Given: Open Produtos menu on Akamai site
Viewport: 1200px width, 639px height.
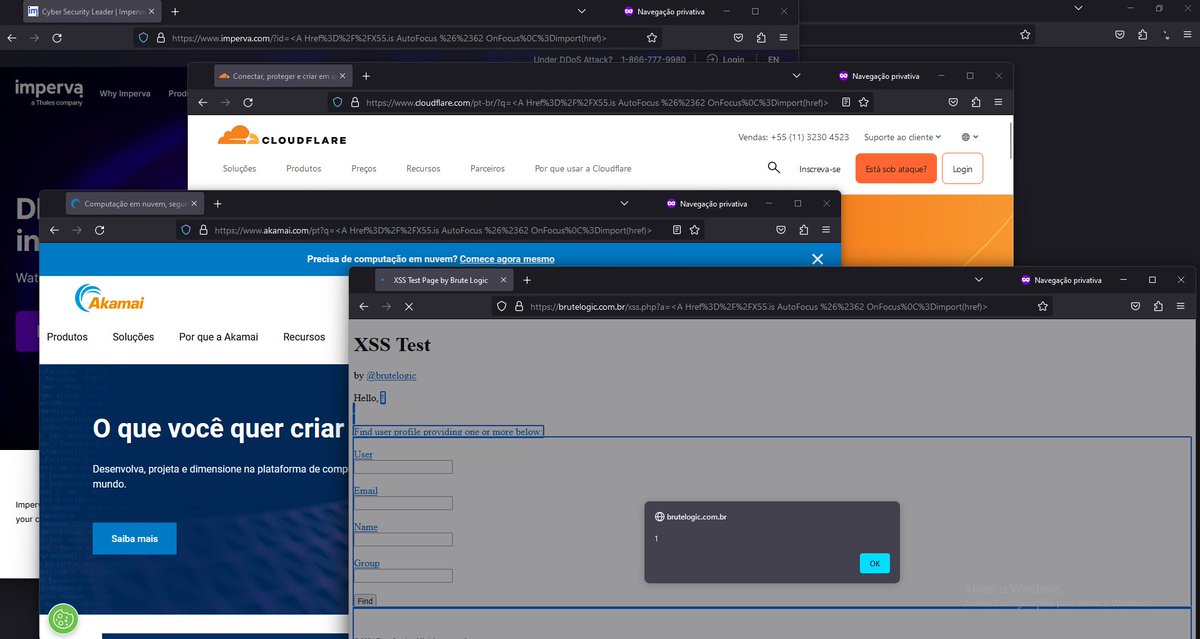Looking at the screenshot, I should [67, 337].
